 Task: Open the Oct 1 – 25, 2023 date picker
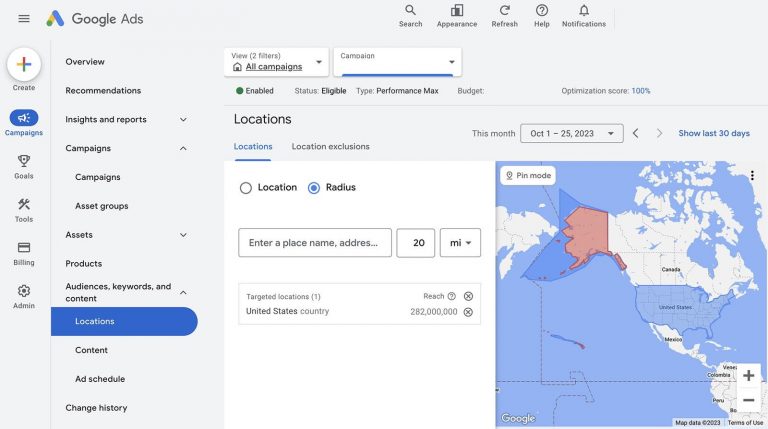pyautogui.click(x=572, y=133)
